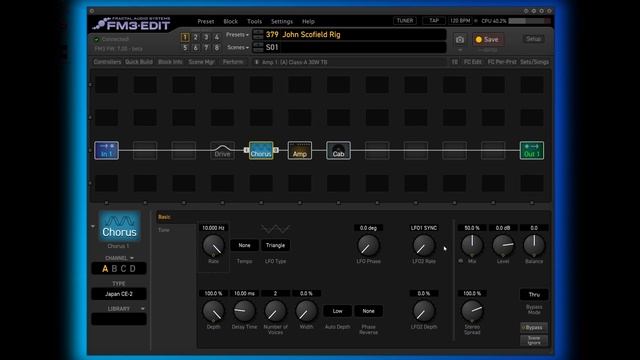The width and height of the screenshot is (640, 360).
Task: Open the Settings menu
Action: tap(282, 21)
